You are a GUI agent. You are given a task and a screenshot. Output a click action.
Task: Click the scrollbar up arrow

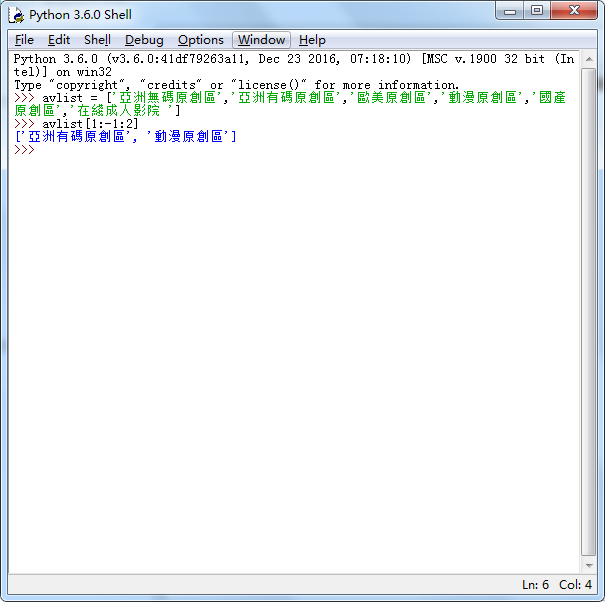coord(589,59)
